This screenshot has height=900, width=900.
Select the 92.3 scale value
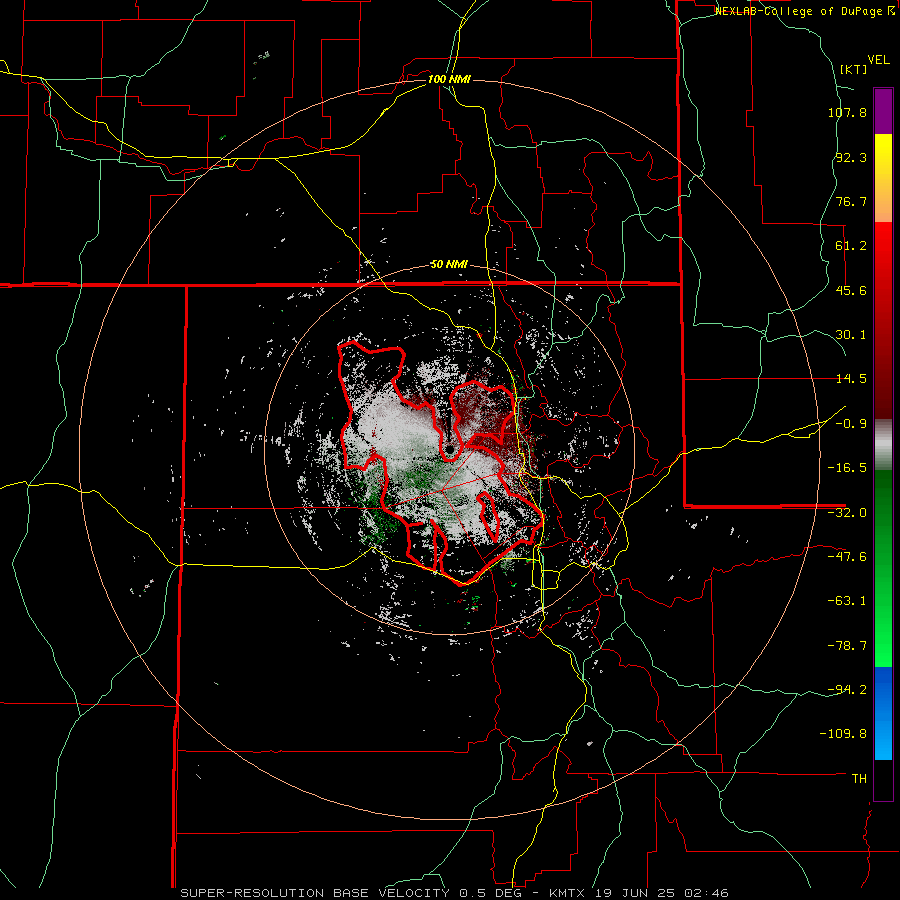pyautogui.click(x=851, y=157)
